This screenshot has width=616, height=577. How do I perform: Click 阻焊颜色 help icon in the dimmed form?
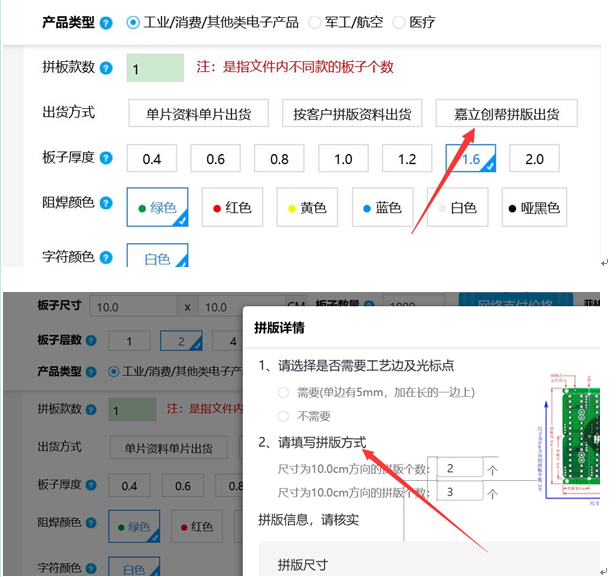point(92,524)
